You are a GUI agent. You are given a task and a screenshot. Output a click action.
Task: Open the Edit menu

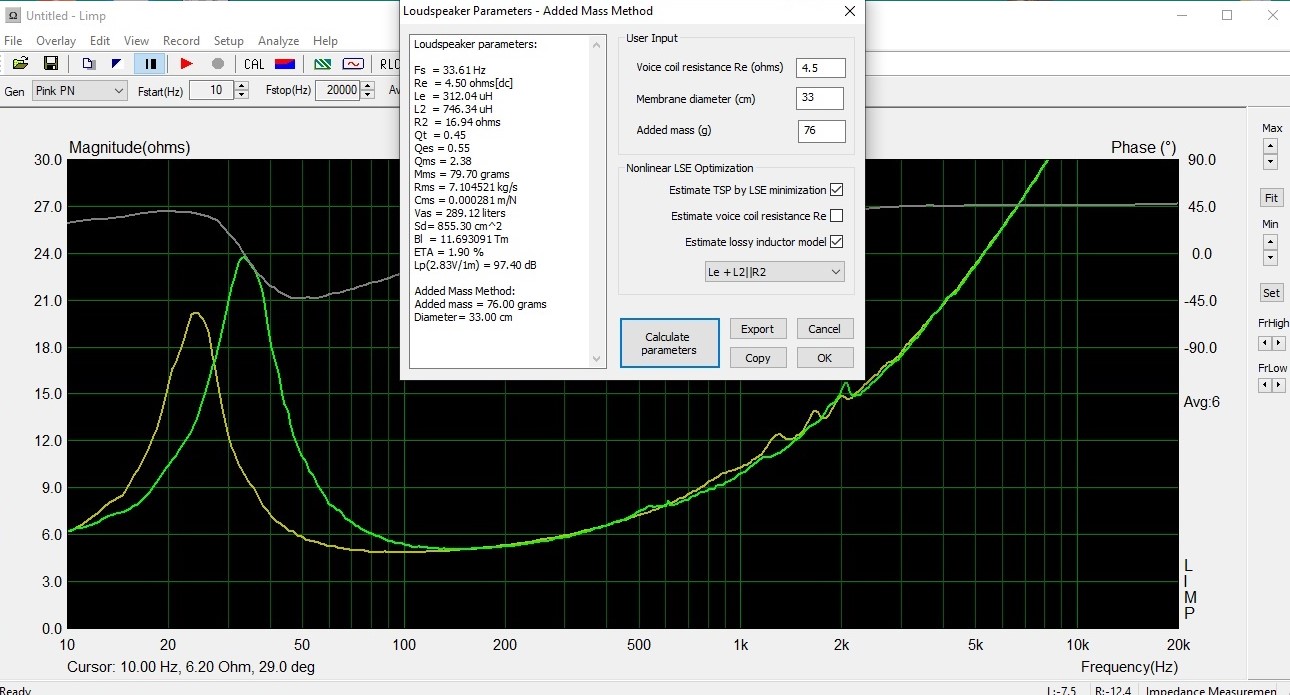click(100, 41)
